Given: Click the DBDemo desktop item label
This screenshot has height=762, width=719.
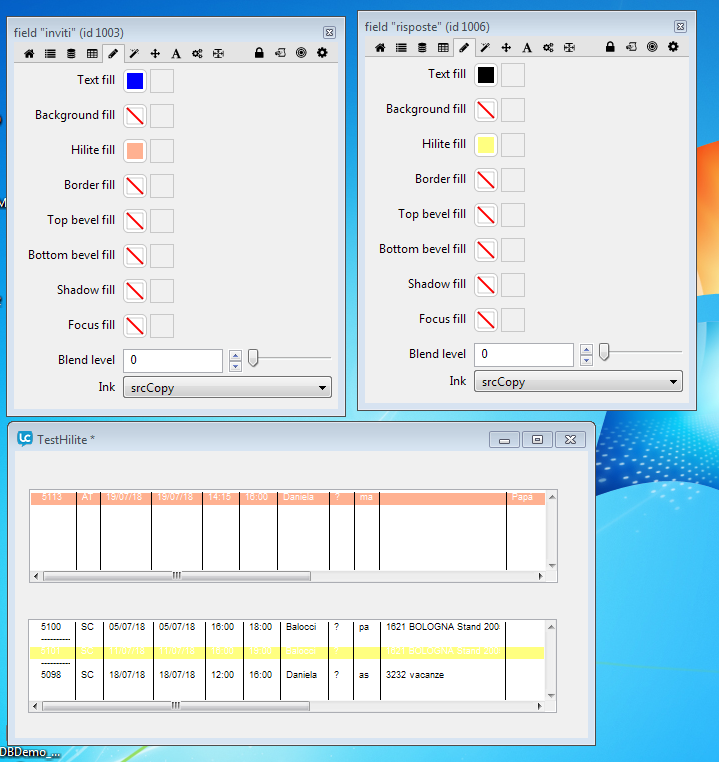Looking at the screenshot, I should pyautogui.click(x=30, y=752).
